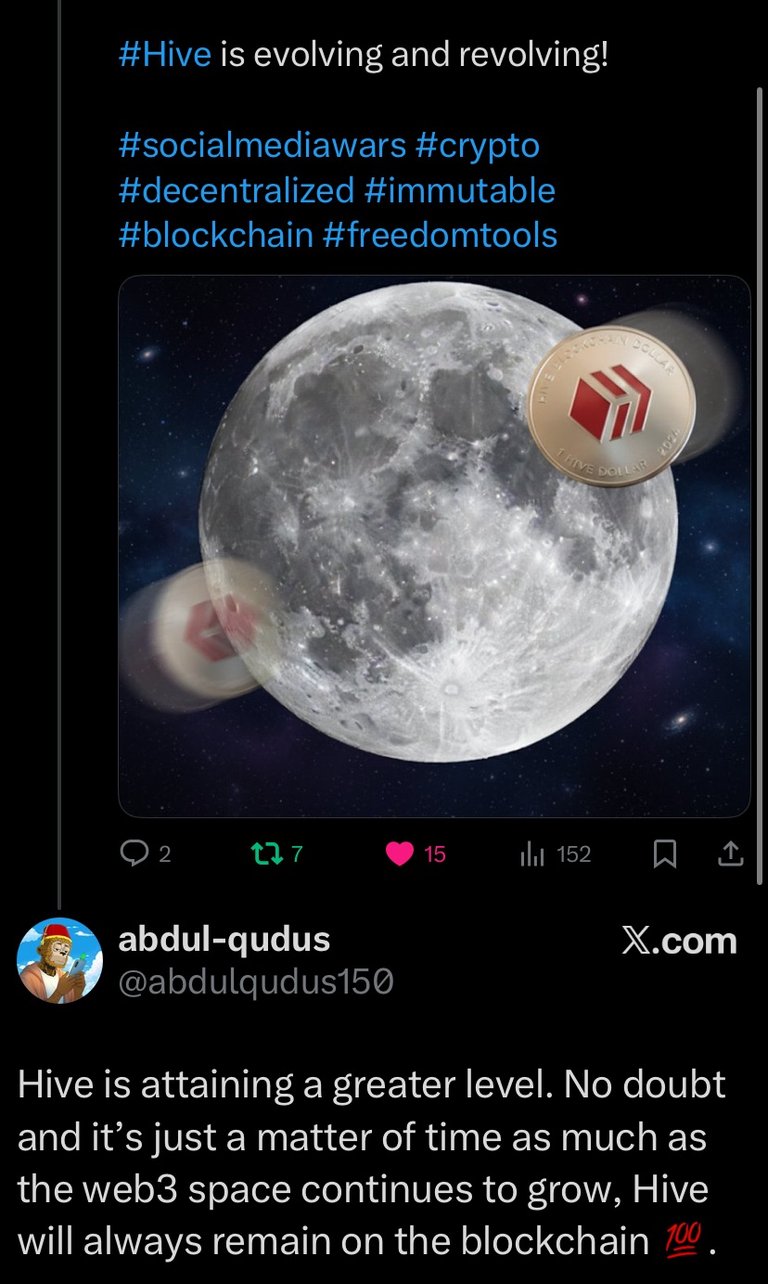Bookmark the post
The height and width of the screenshot is (1284, 768).
pyautogui.click(x=665, y=854)
